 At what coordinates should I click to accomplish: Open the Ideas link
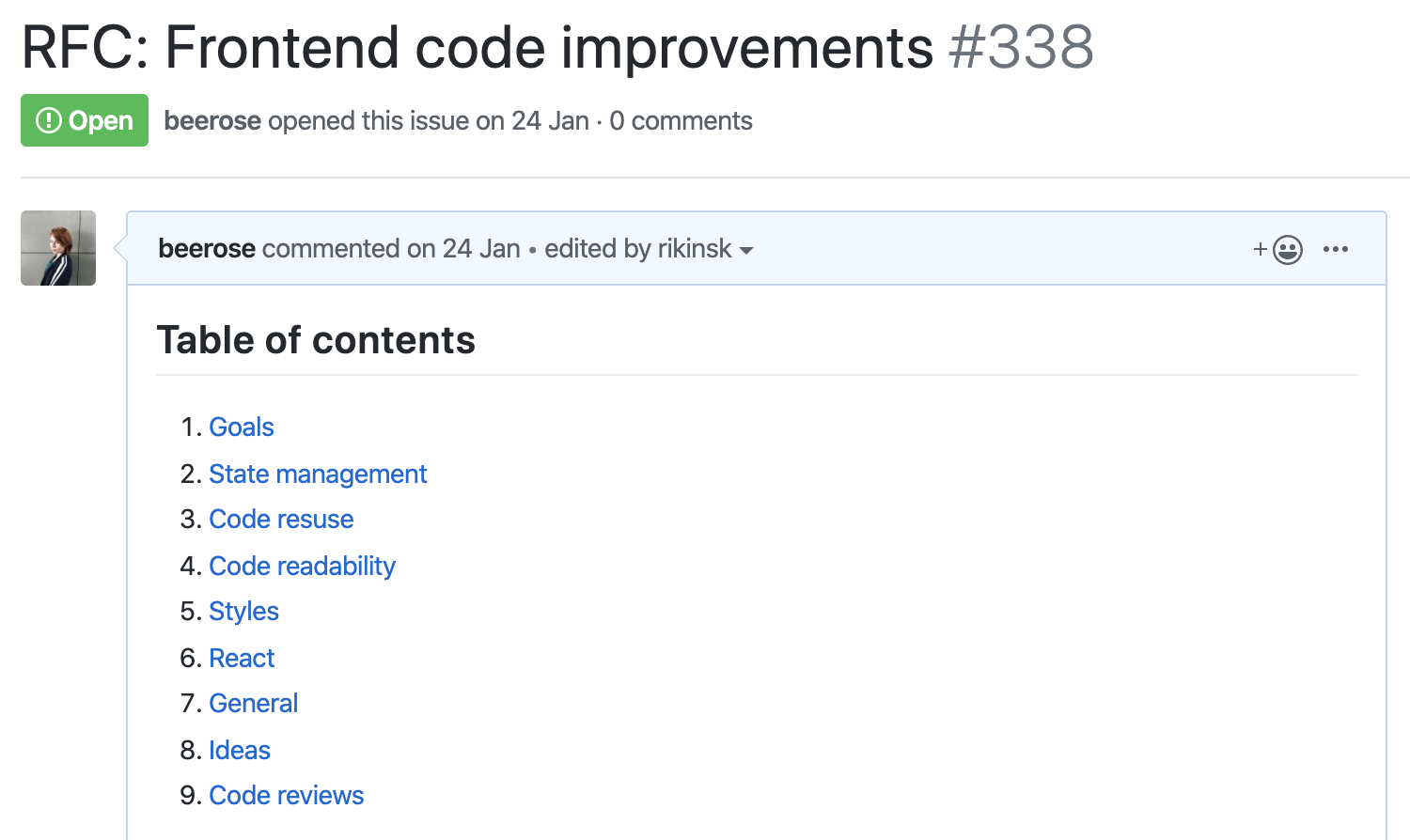[240, 751]
